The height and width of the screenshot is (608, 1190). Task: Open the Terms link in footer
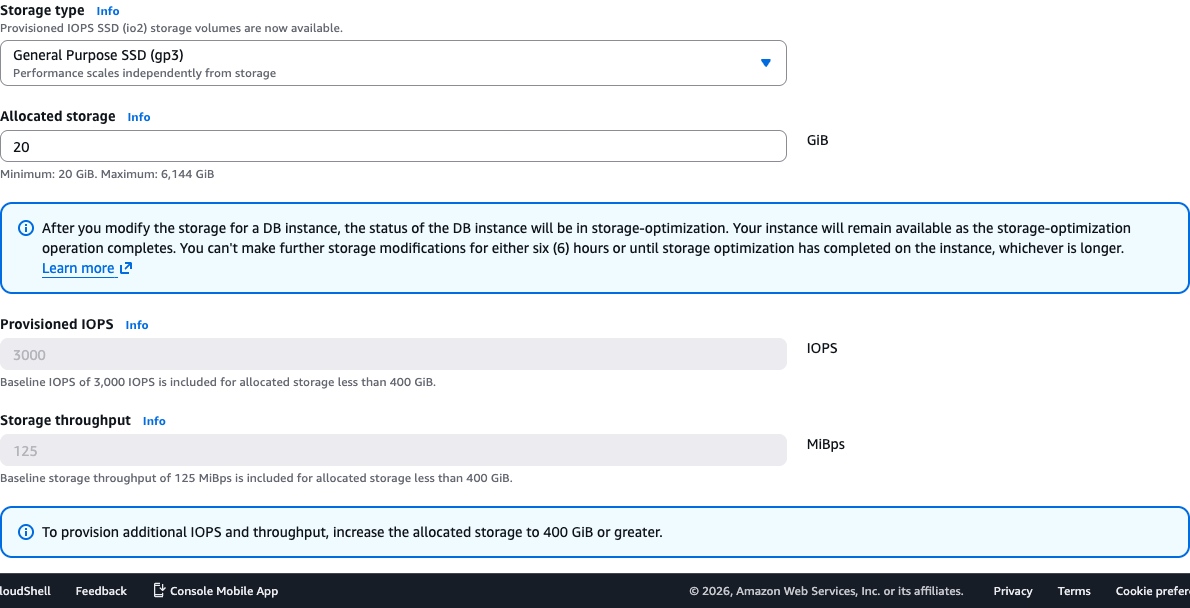1074,591
